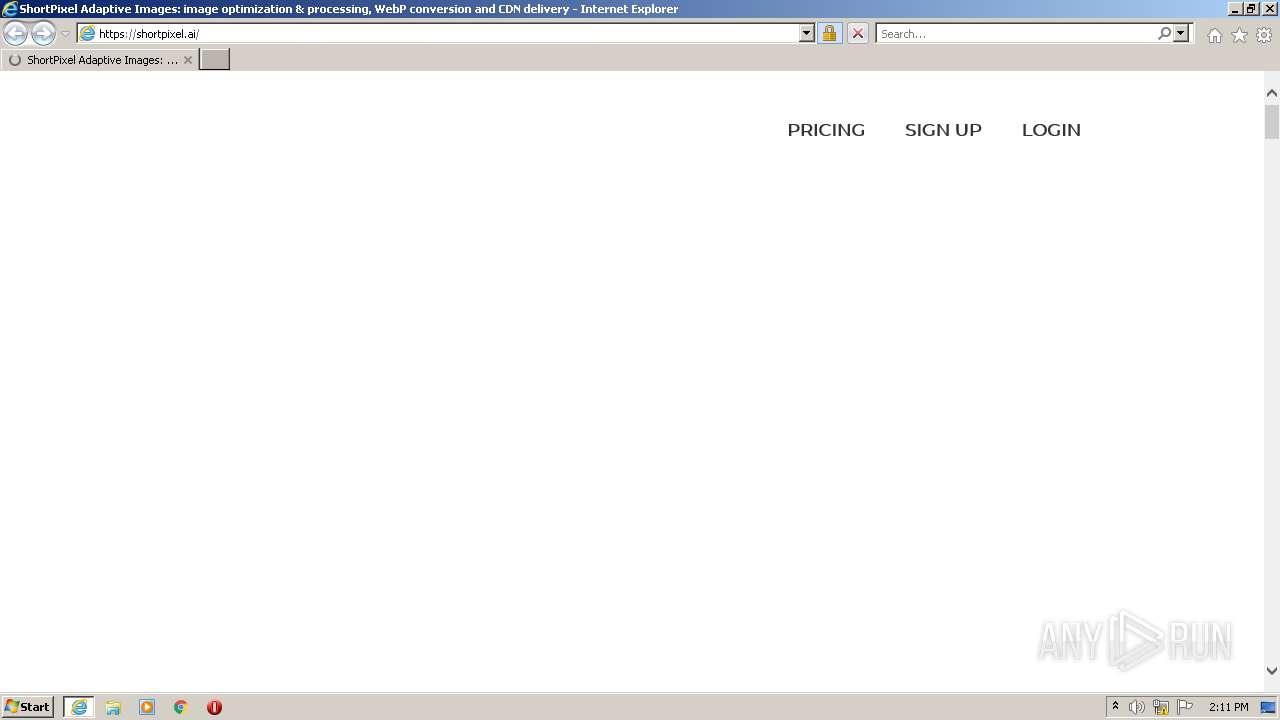Viewport: 1280px width, 720px height.
Task: Click the Internet Explorer title bar icon
Action: pos(9,9)
